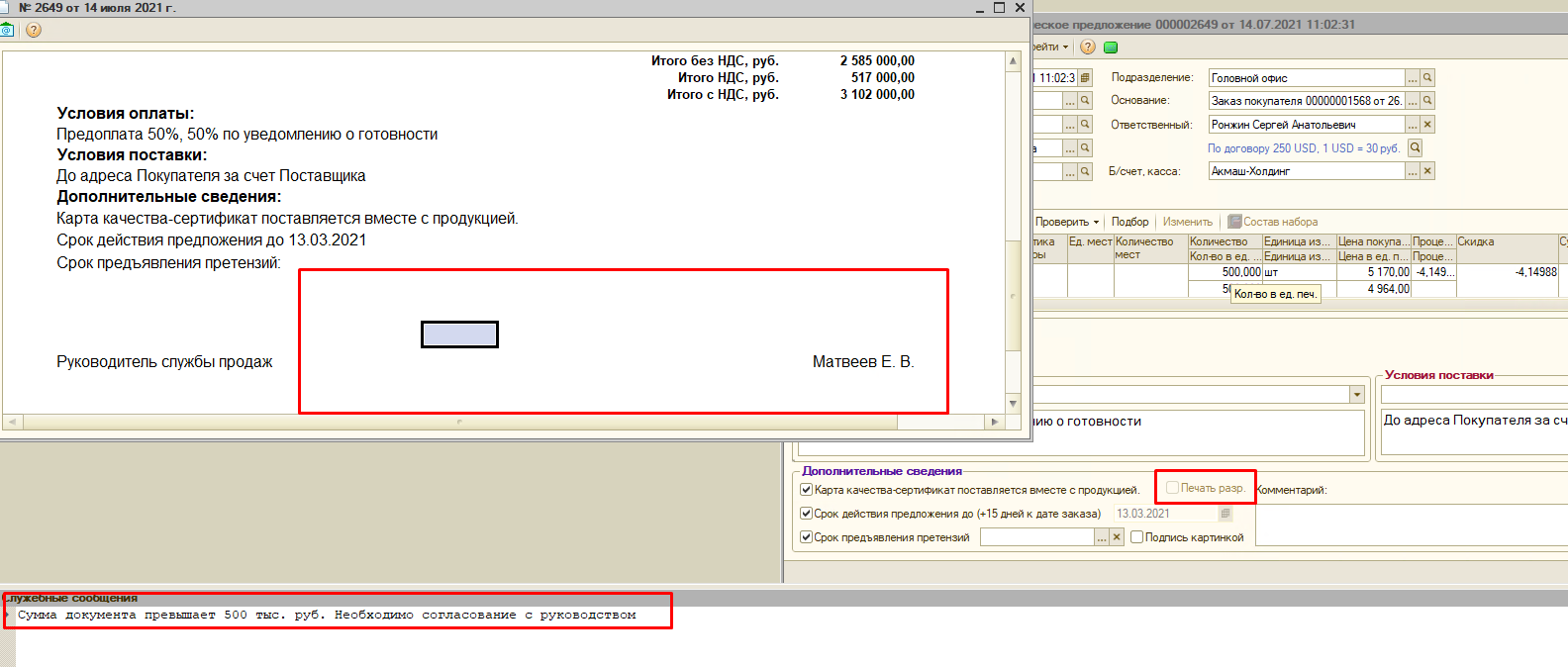Open the По договору 250 USD rate link
1568x667 pixels.
[1303, 147]
